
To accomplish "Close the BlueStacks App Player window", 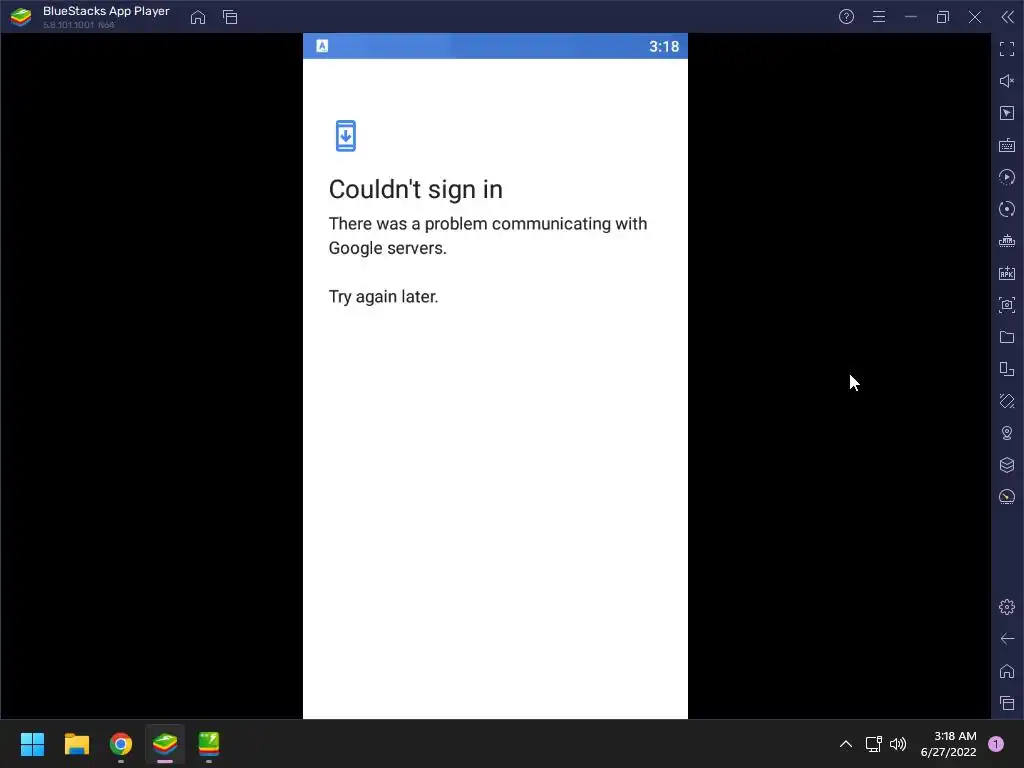I will (x=975, y=17).
